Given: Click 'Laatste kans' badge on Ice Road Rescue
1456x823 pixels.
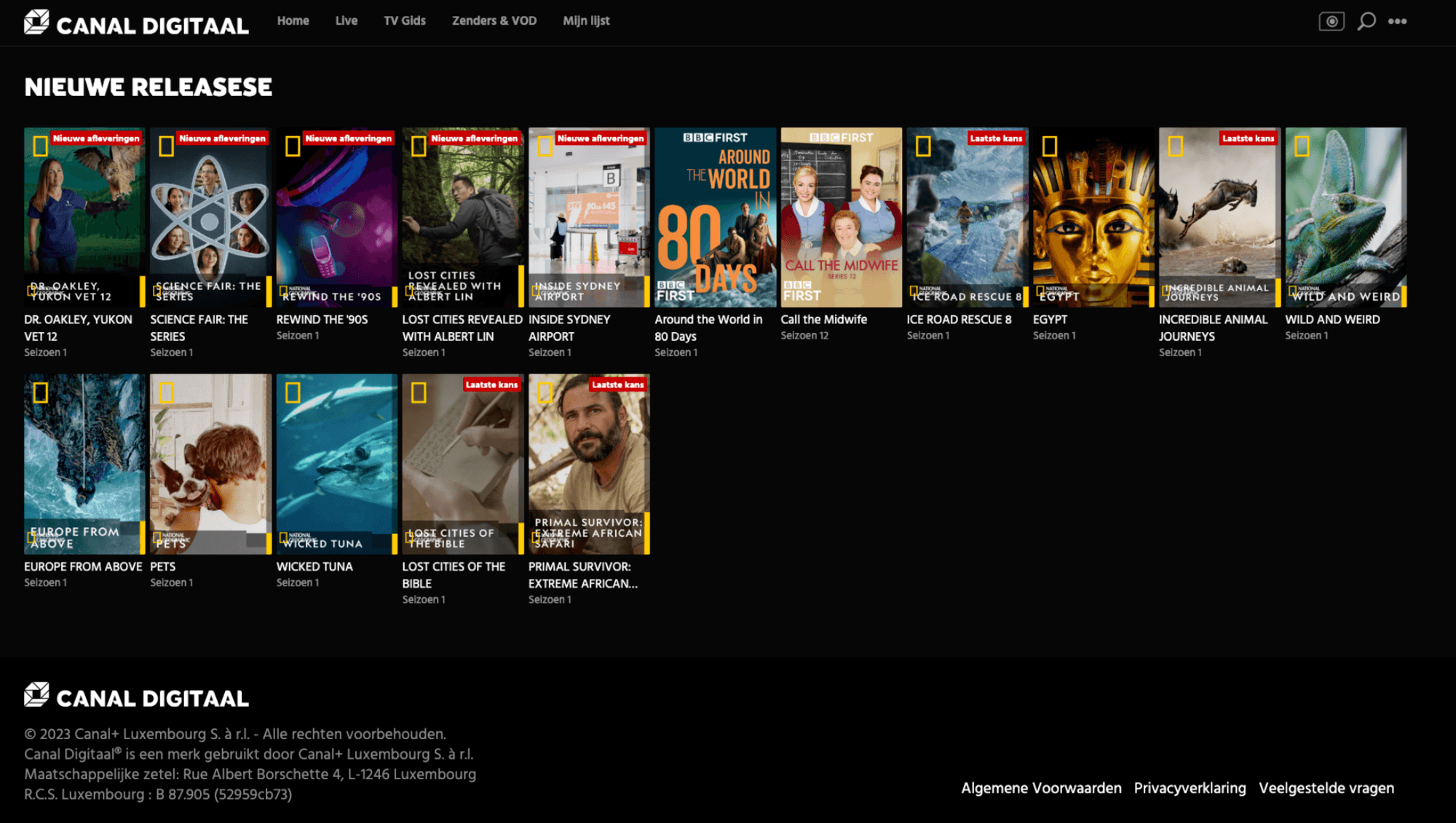Looking at the screenshot, I should tap(996, 138).
